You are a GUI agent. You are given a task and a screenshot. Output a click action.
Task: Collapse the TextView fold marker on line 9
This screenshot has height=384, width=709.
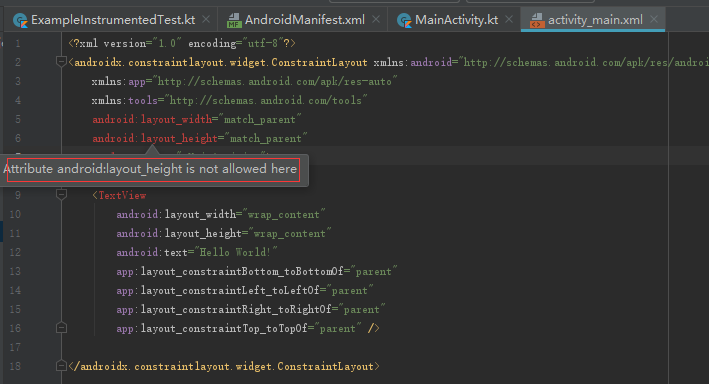coord(61,194)
